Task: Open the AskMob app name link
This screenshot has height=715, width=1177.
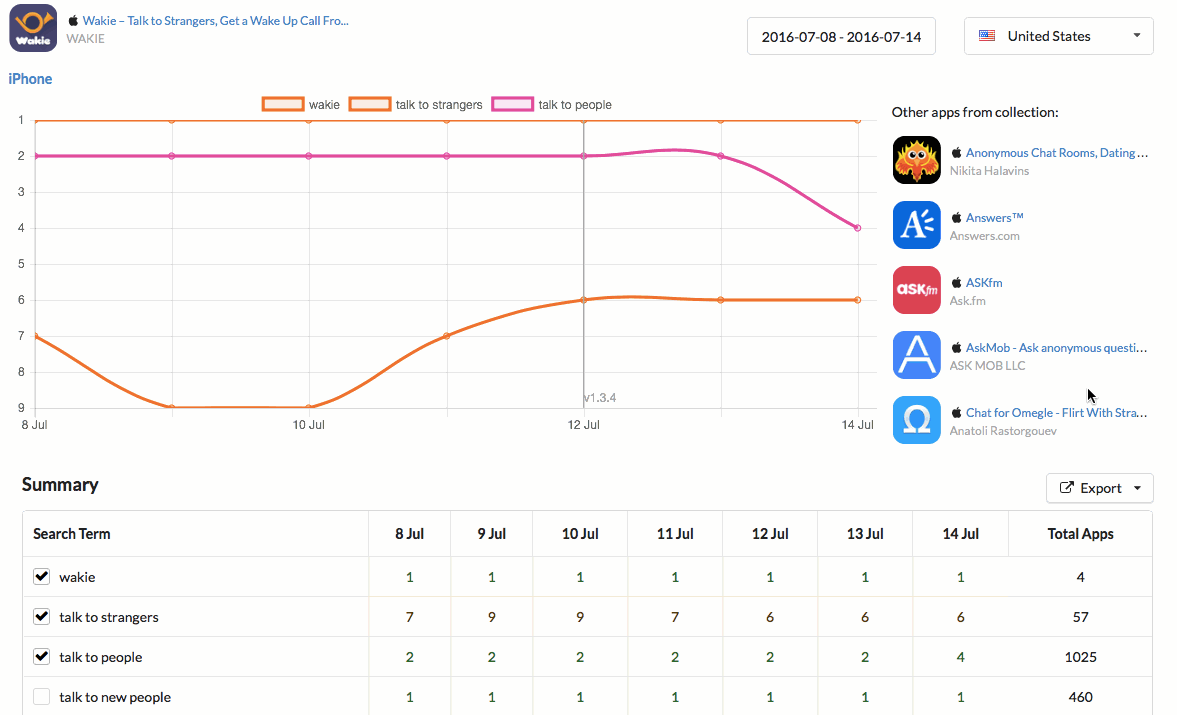Action: coord(1056,348)
